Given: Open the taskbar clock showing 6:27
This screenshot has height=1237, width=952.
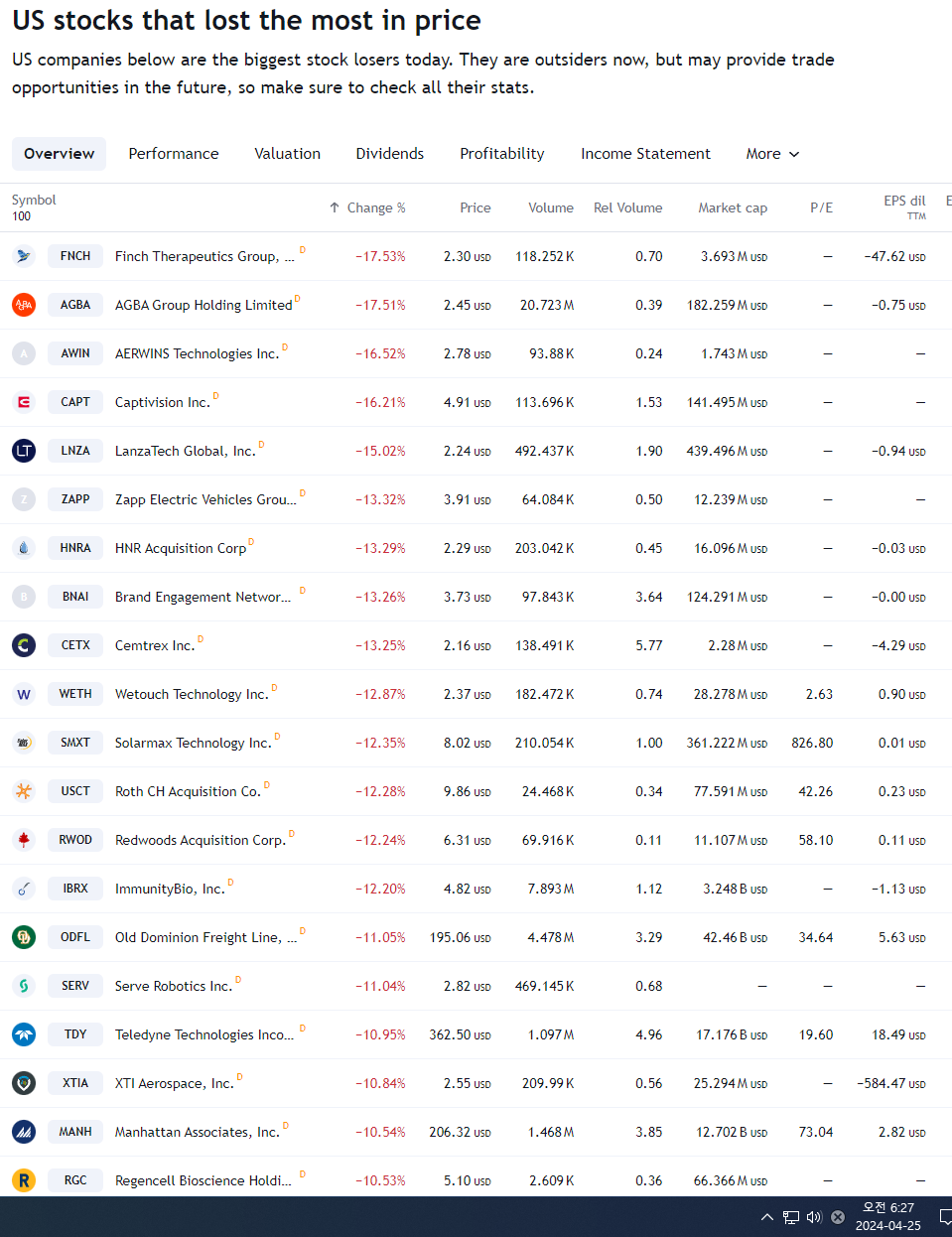Looking at the screenshot, I should point(888,1217).
